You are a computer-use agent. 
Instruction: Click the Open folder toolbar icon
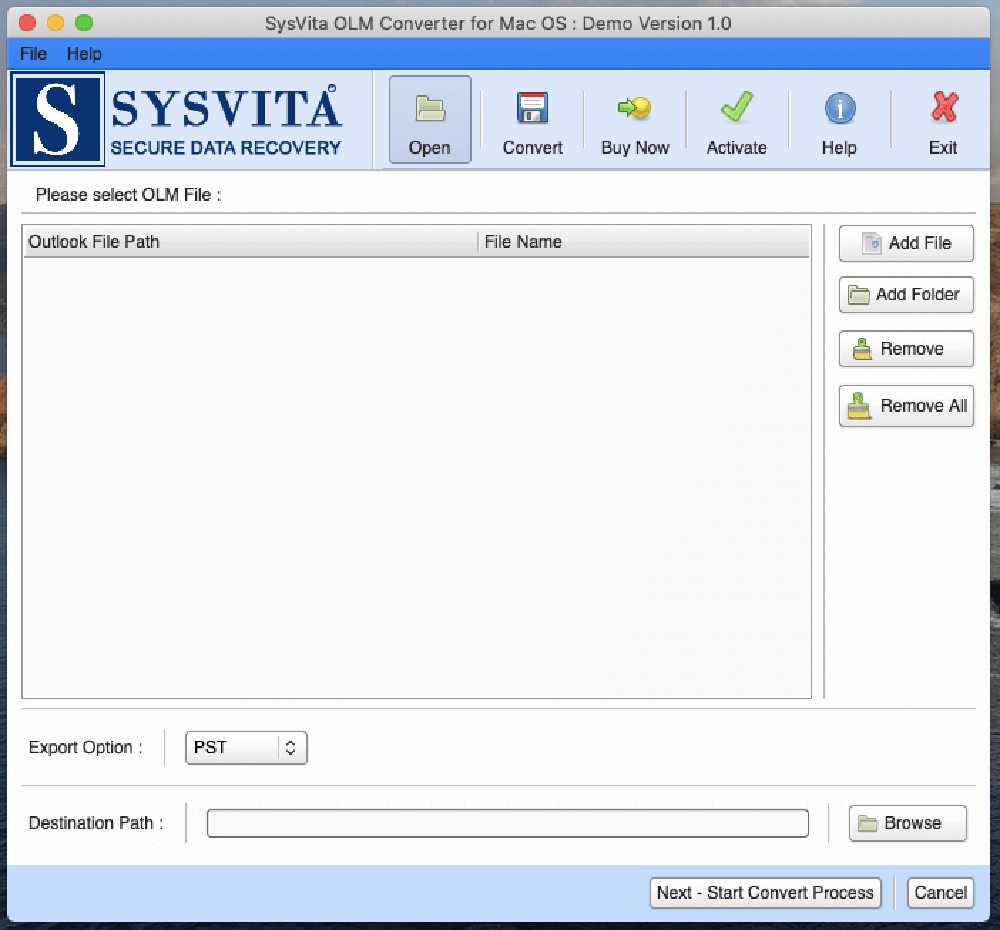click(430, 119)
